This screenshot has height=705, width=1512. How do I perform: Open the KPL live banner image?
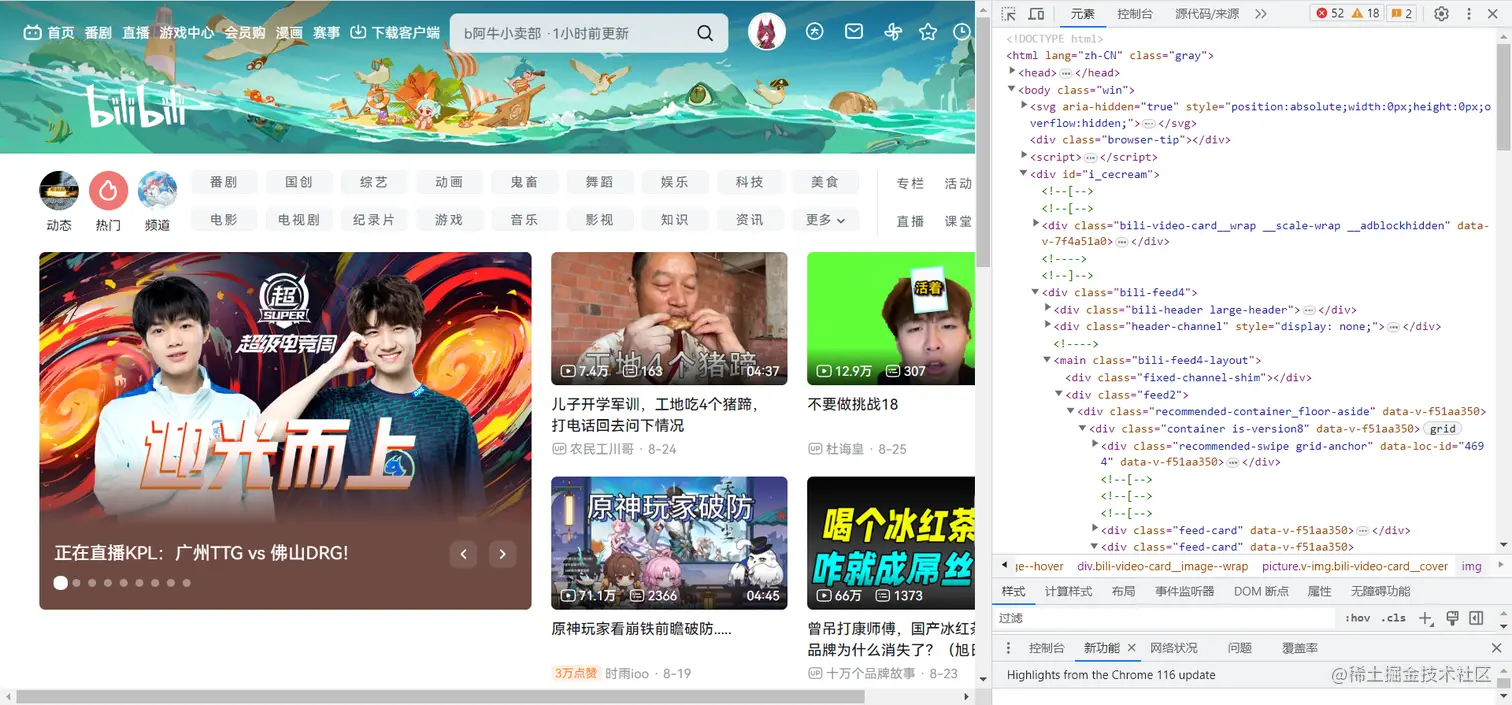[x=285, y=431]
